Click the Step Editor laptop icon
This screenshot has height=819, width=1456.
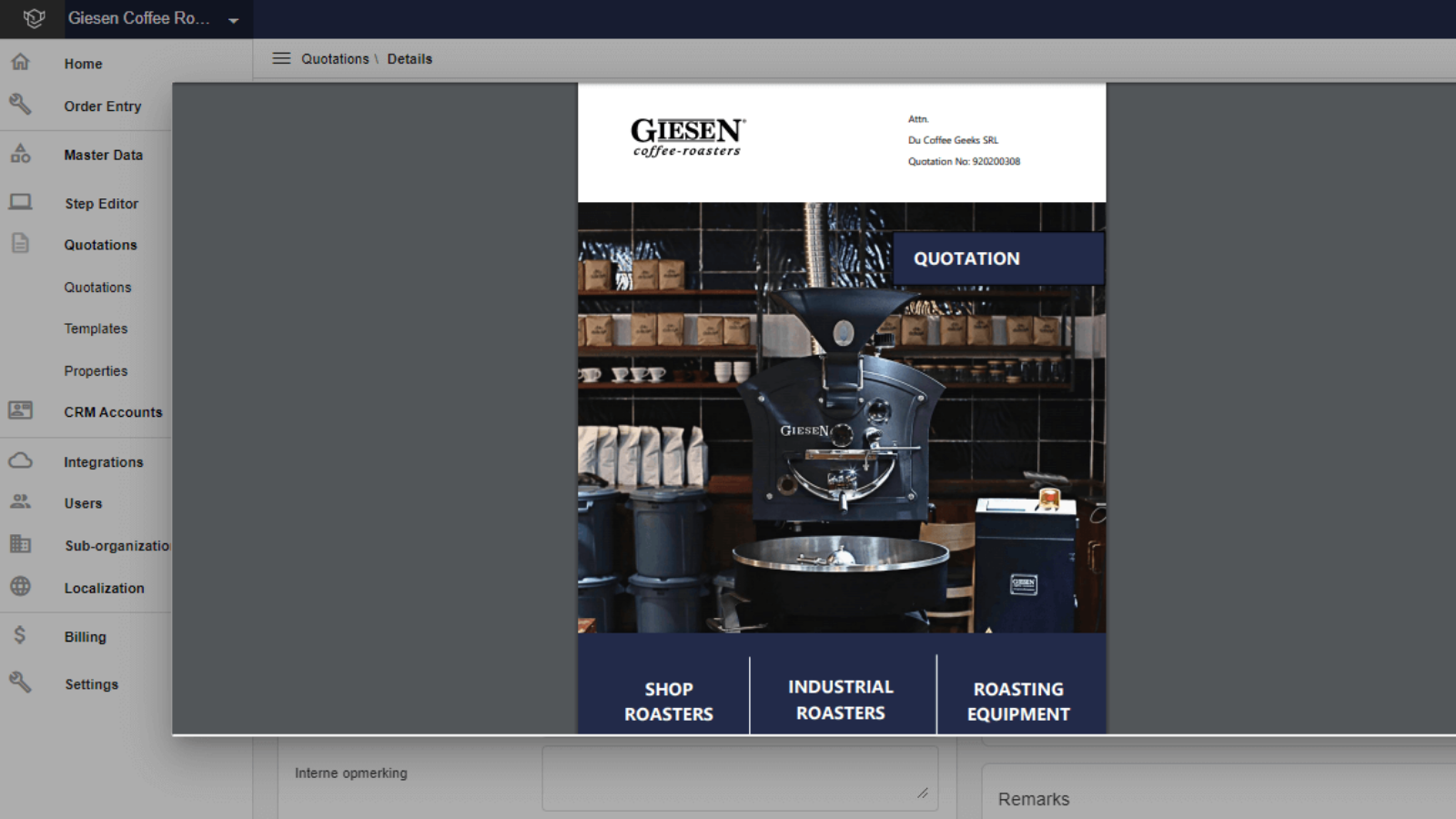pos(20,202)
